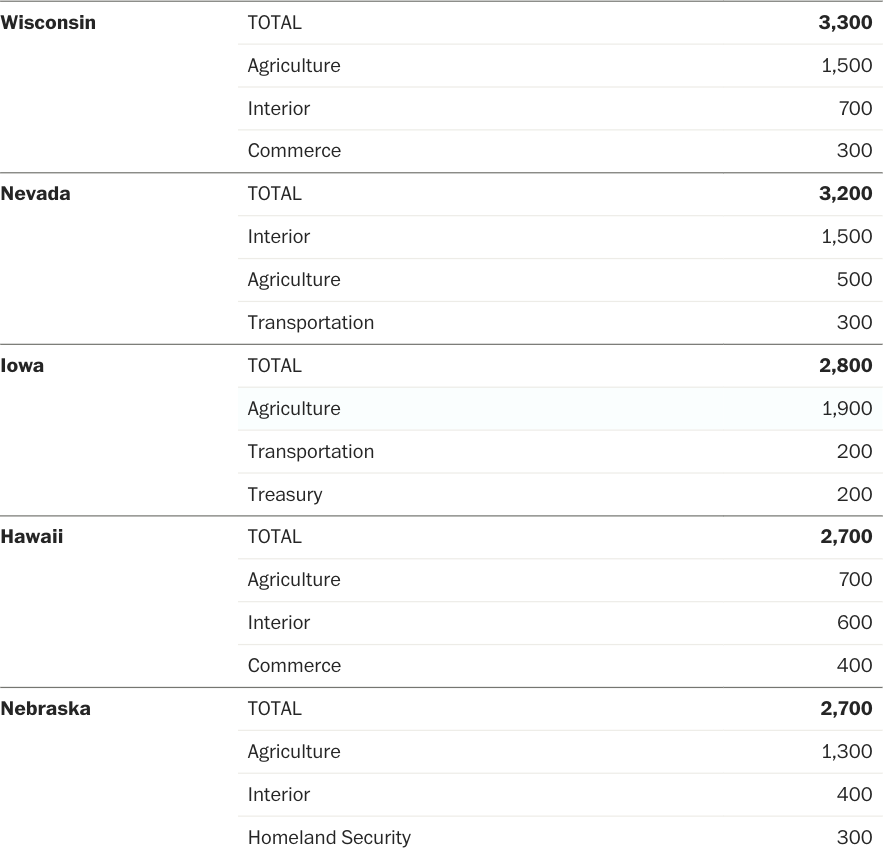The image size is (887, 853).
Task: Select the Treasury row under Iowa
Action: [x=285, y=495]
